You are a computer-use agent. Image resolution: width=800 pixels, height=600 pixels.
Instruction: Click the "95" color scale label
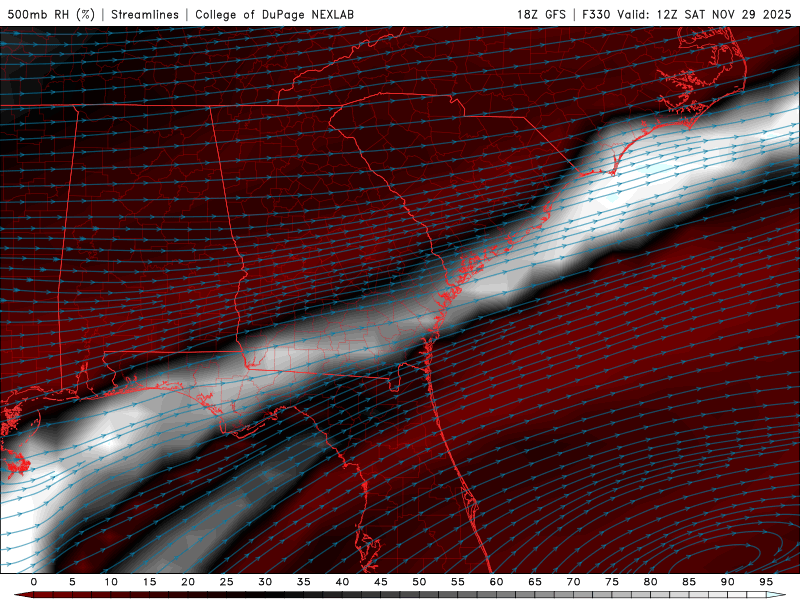766,582
